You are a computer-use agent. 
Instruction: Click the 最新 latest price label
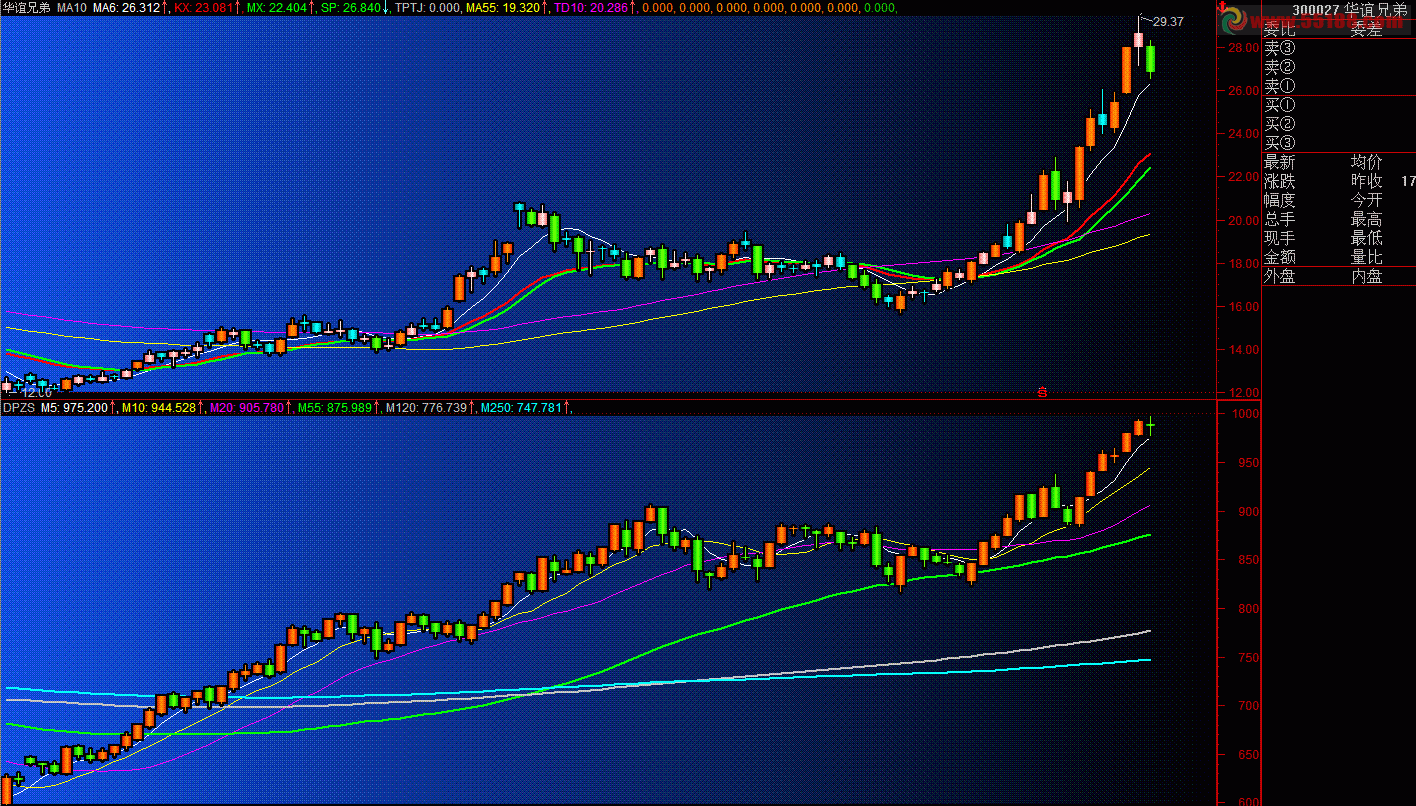(x=1279, y=162)
